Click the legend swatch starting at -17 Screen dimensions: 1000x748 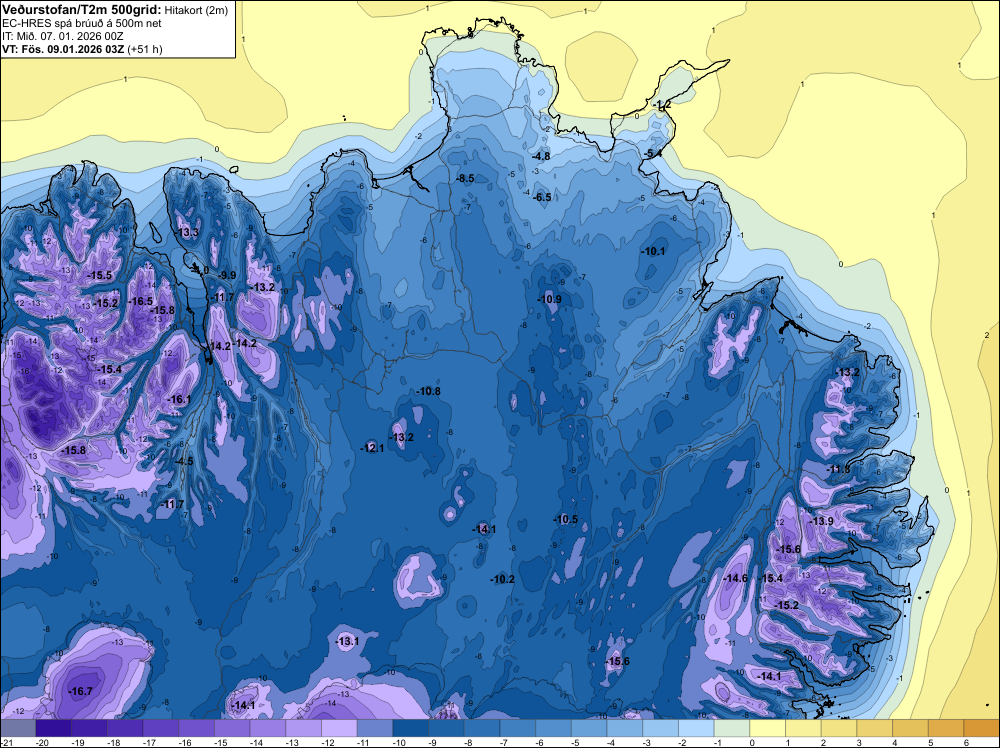tap(161, 728)
